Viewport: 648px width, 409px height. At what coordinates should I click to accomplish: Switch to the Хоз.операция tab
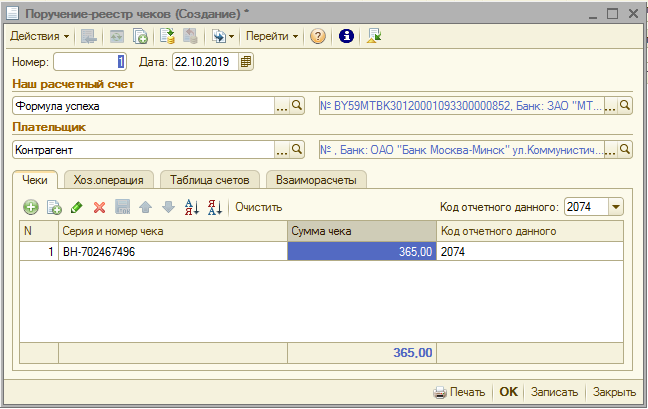[x=109, y=180]
